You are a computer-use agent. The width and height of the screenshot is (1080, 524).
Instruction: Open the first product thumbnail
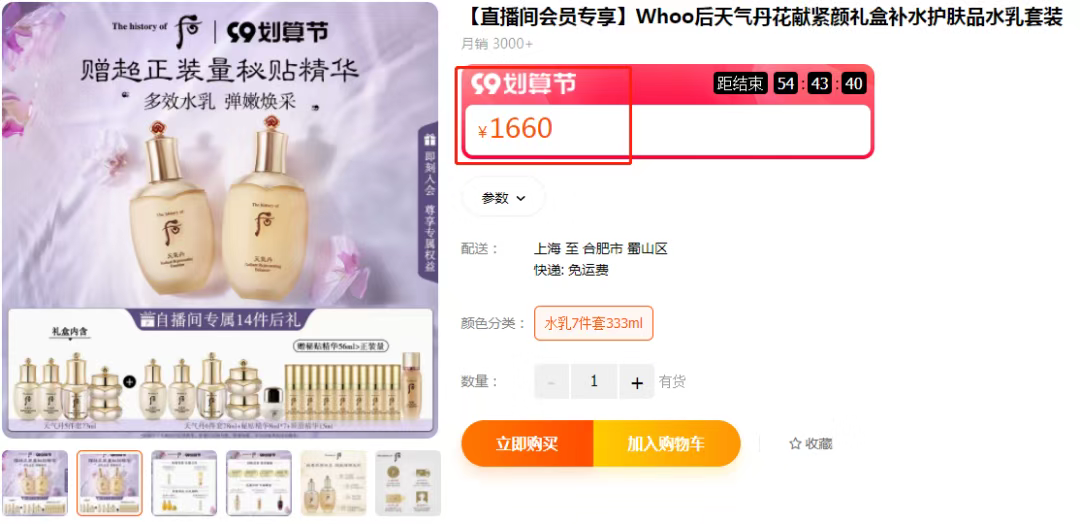point(35,483)
